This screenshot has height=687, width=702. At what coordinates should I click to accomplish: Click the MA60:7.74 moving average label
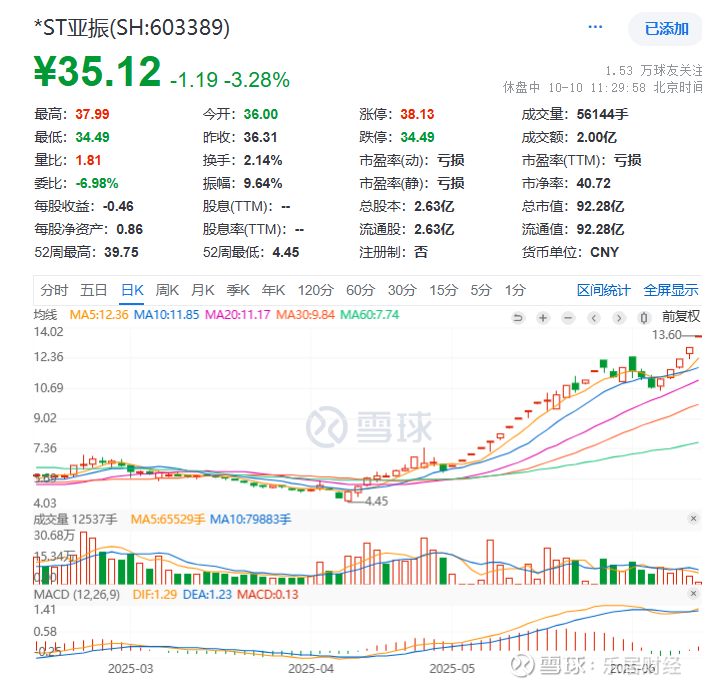[369, 315]
